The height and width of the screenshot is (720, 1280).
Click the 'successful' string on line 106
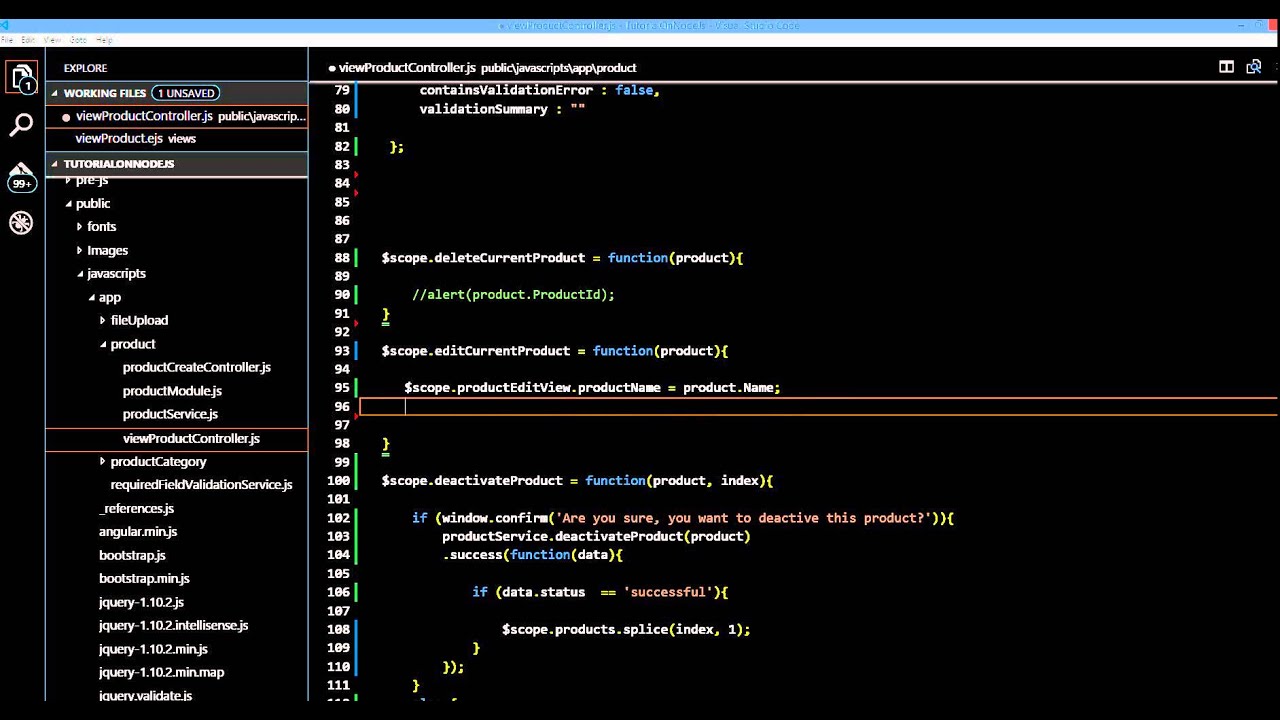click(x=668, y=592)
